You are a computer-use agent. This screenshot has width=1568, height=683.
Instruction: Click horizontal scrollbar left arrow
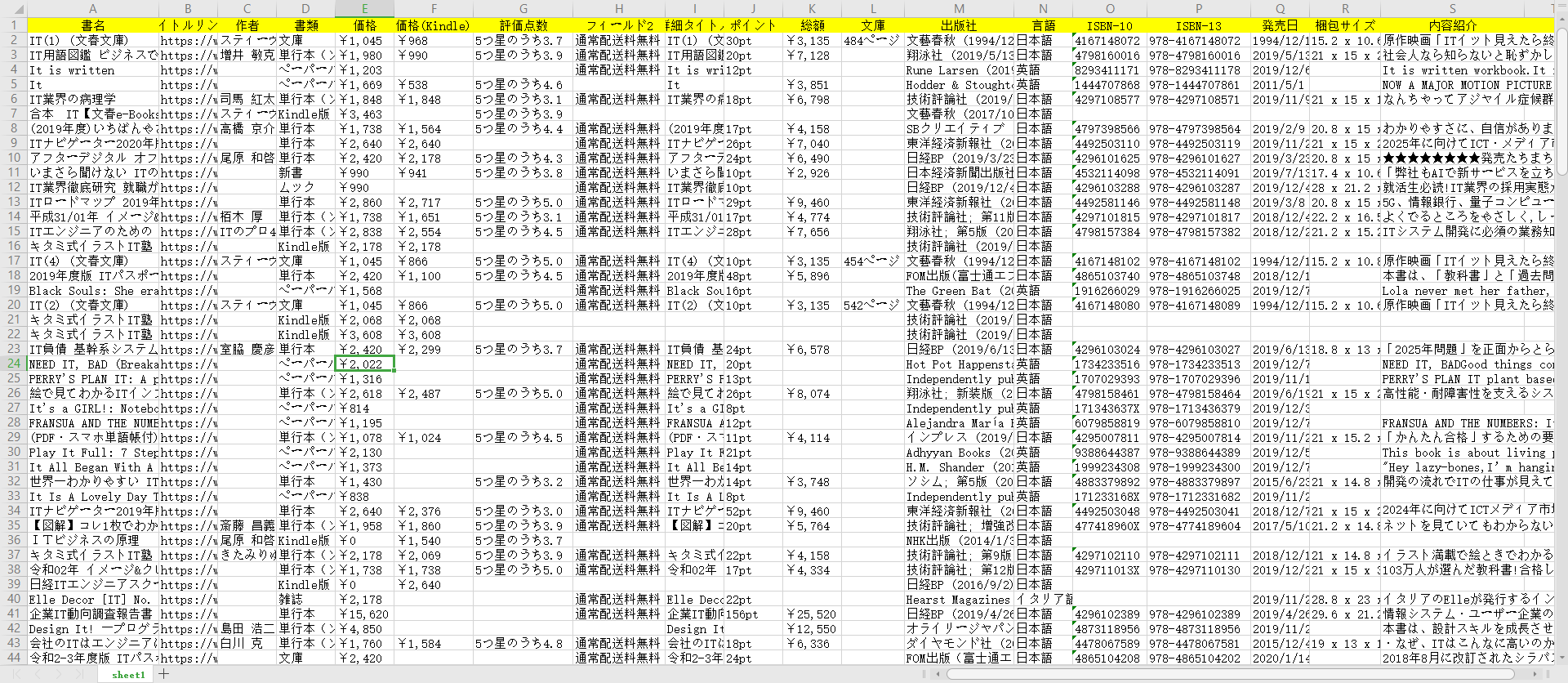coord(939,674)
